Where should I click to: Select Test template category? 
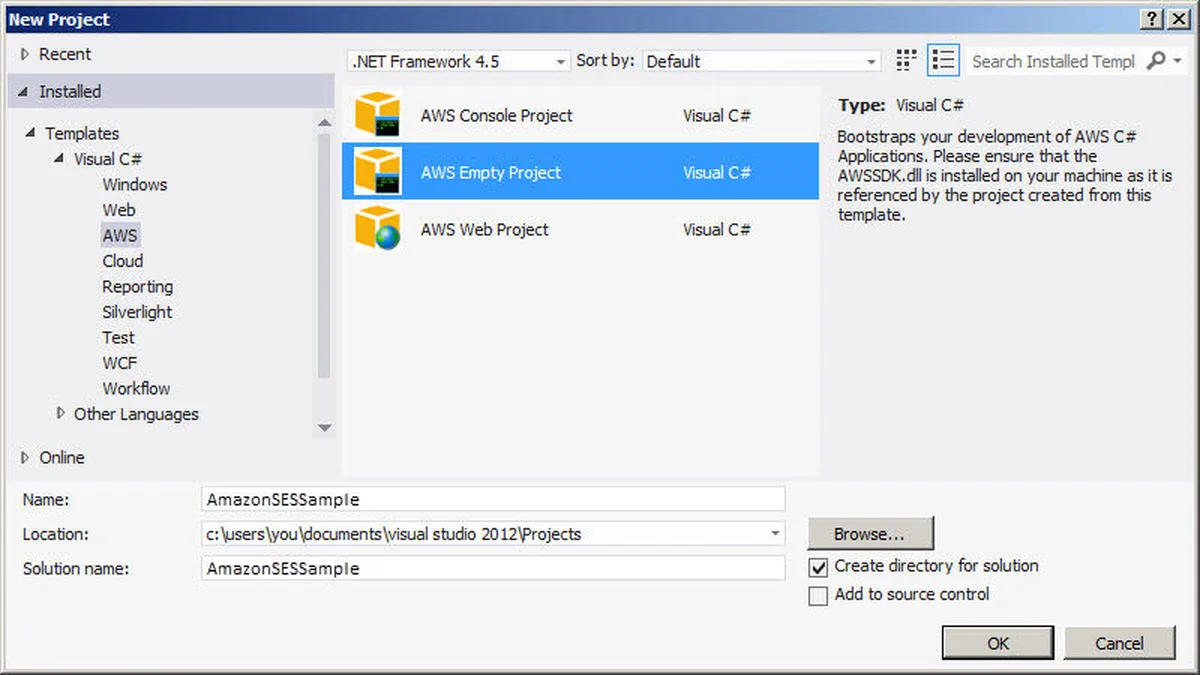pyautogui.click(x=118, y=338)
